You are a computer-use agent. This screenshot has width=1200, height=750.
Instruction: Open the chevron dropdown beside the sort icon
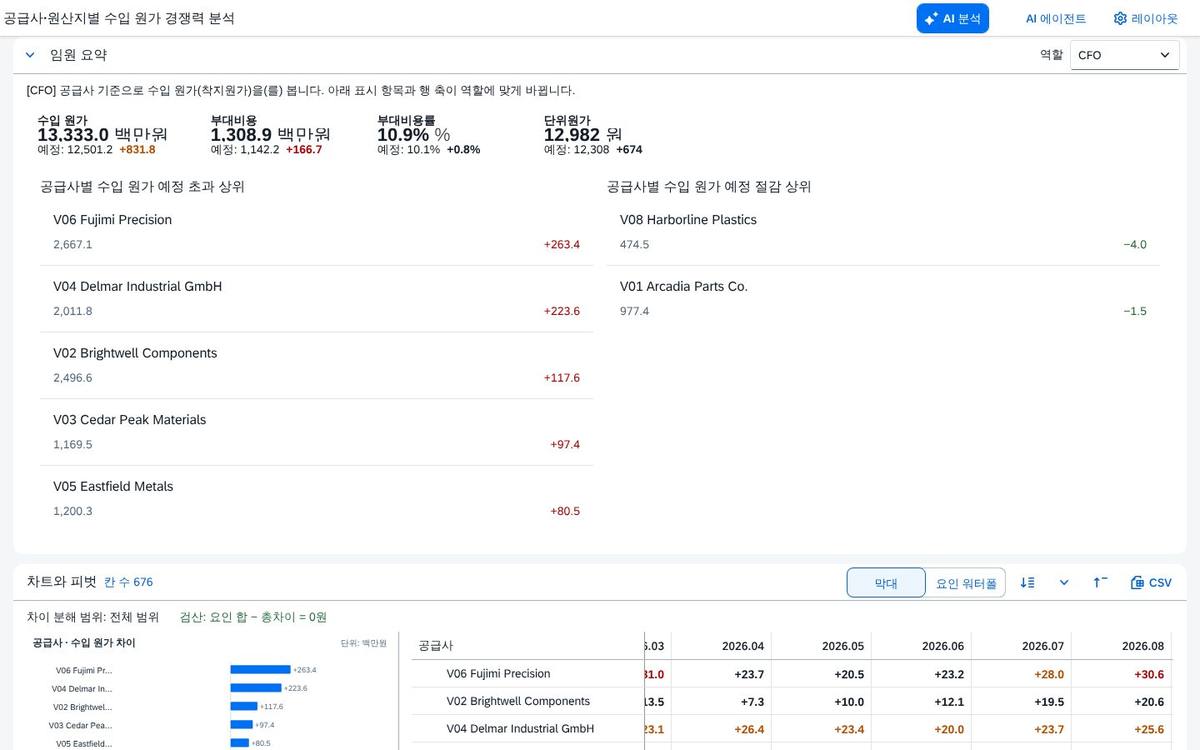point(1064,582)
